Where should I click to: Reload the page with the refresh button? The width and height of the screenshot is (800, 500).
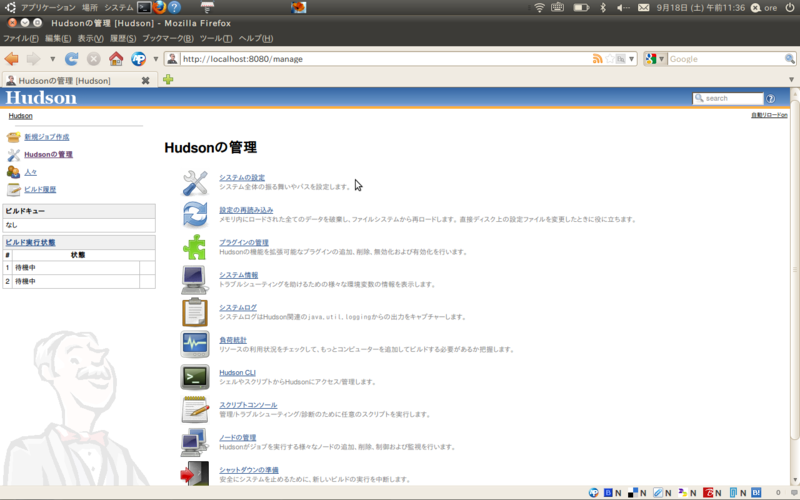pos(71,59)
